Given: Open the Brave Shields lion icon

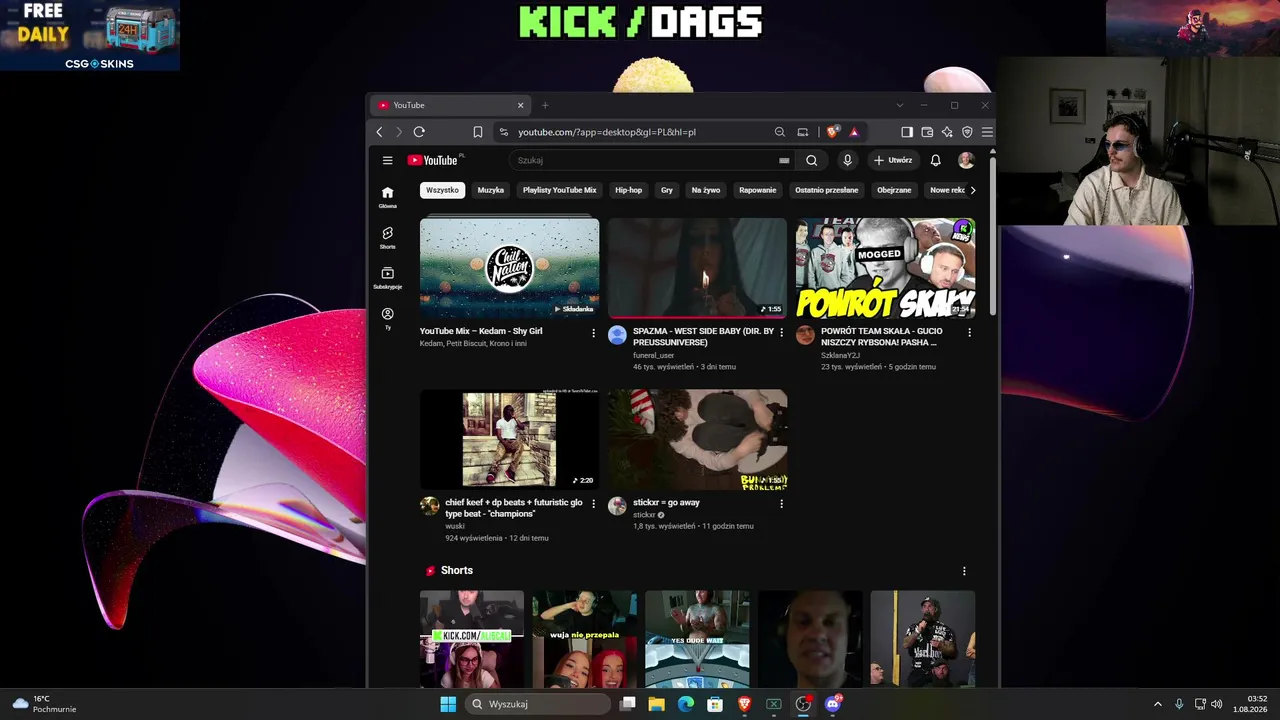Looking at the screenshot, I should point(832,132).
